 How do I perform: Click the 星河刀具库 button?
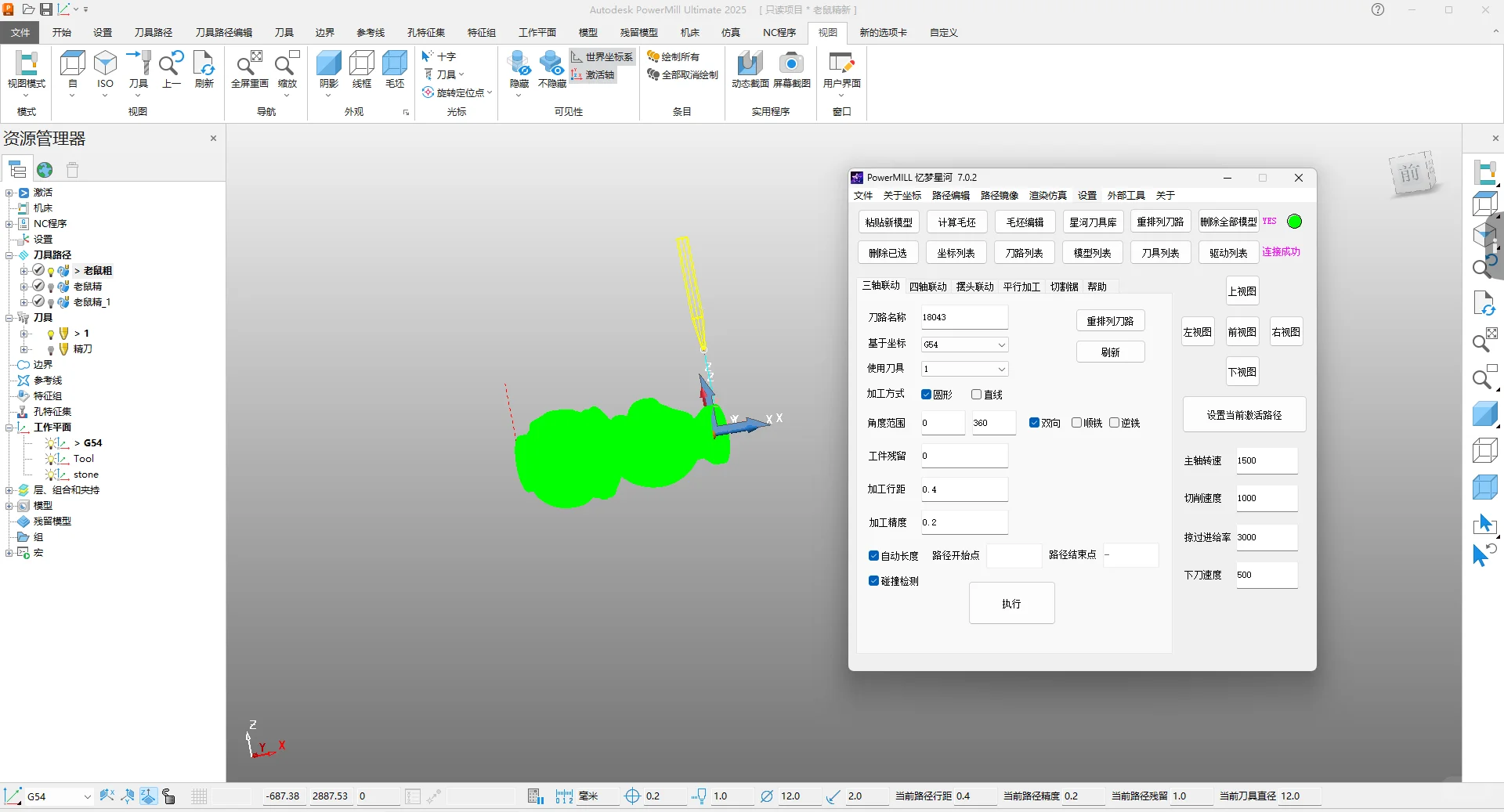(x=1093, y=222)
